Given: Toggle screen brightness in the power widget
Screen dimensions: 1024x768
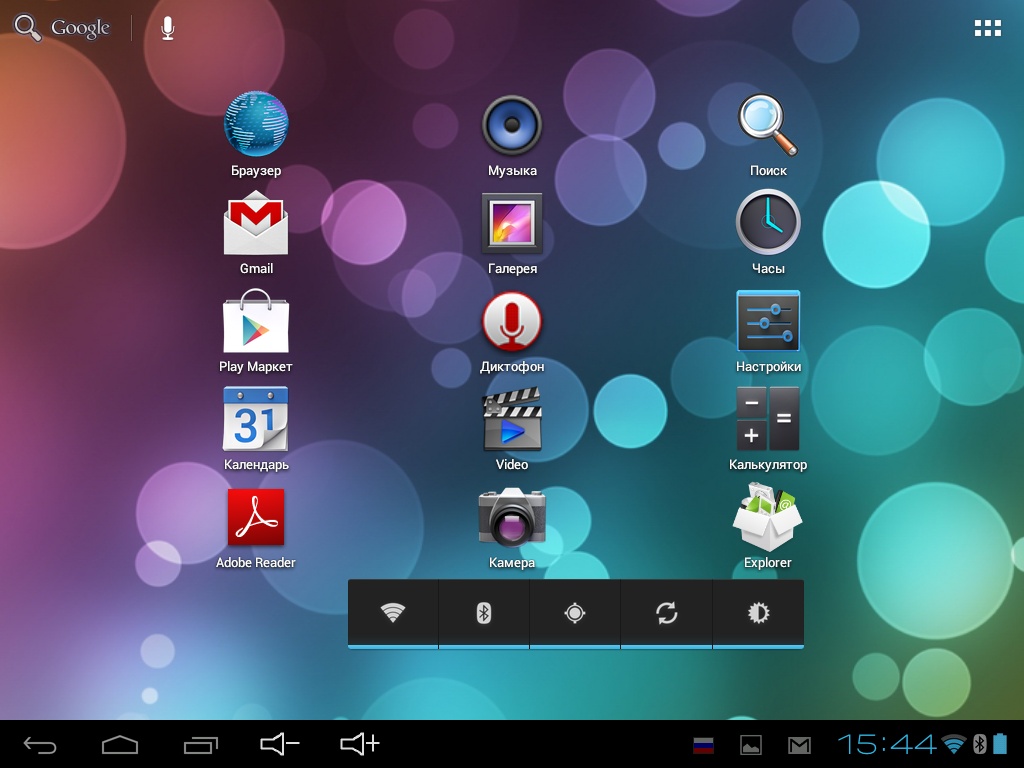Looking at the screenshot, I should click(x=758, y=613).
